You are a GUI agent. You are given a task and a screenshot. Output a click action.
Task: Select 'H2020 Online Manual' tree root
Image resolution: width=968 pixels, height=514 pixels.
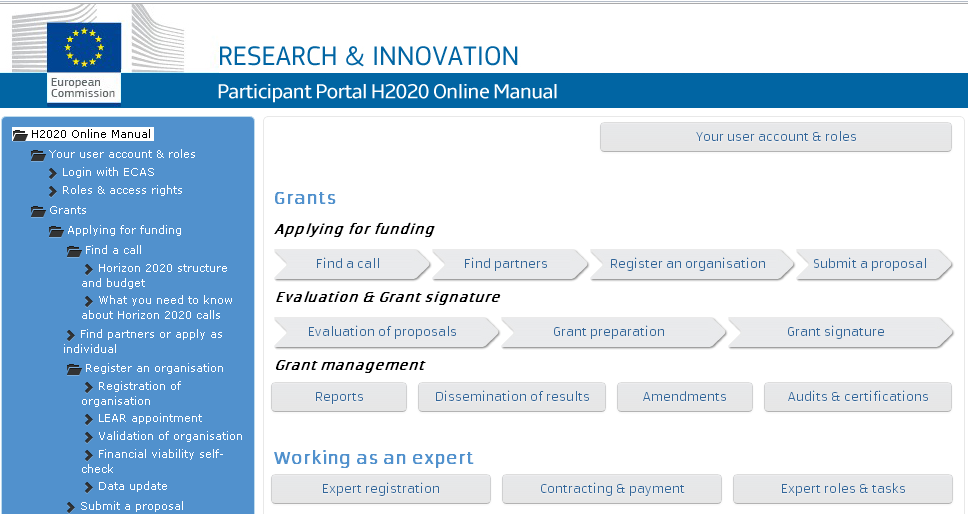tap(91, 134)
